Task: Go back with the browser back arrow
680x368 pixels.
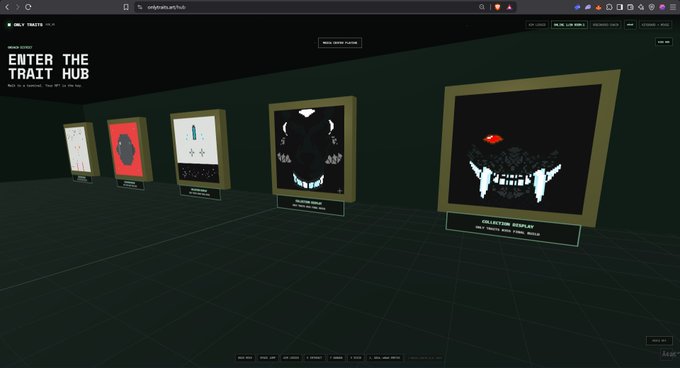Action: click(x=7, y=7)
